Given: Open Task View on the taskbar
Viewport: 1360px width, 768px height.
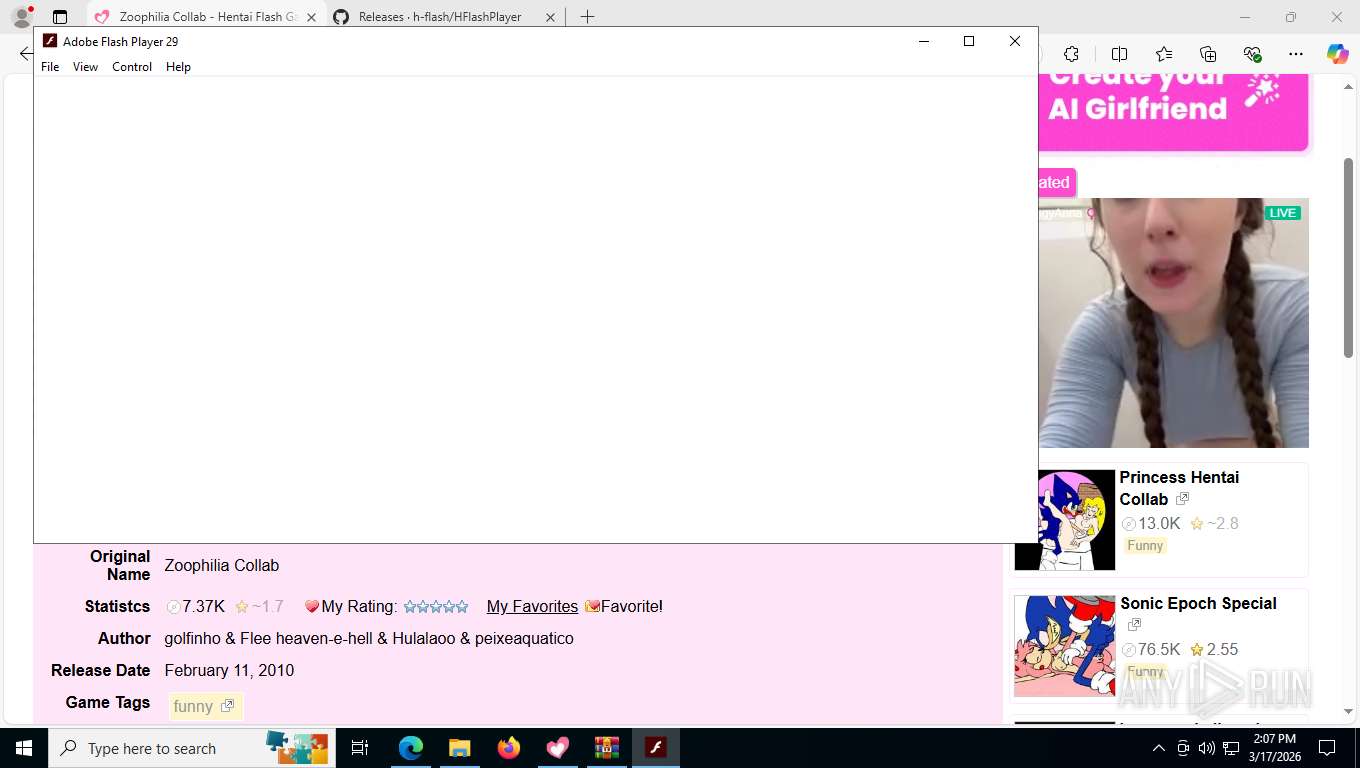Looking at the screenshot, I should [360, 748].
